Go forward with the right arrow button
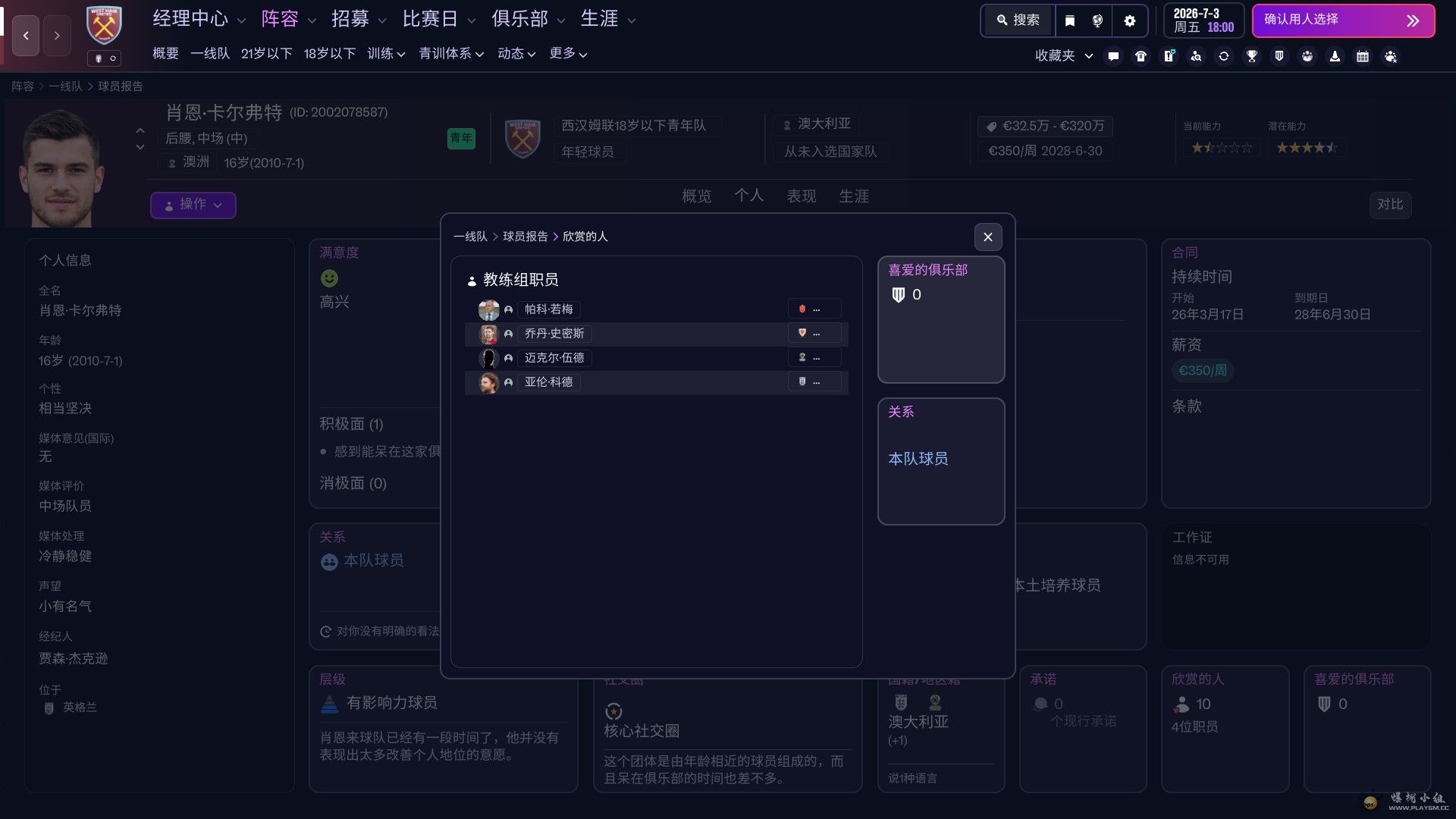Viewport: 1456px width, 819px height. click(x=57, y=36)
